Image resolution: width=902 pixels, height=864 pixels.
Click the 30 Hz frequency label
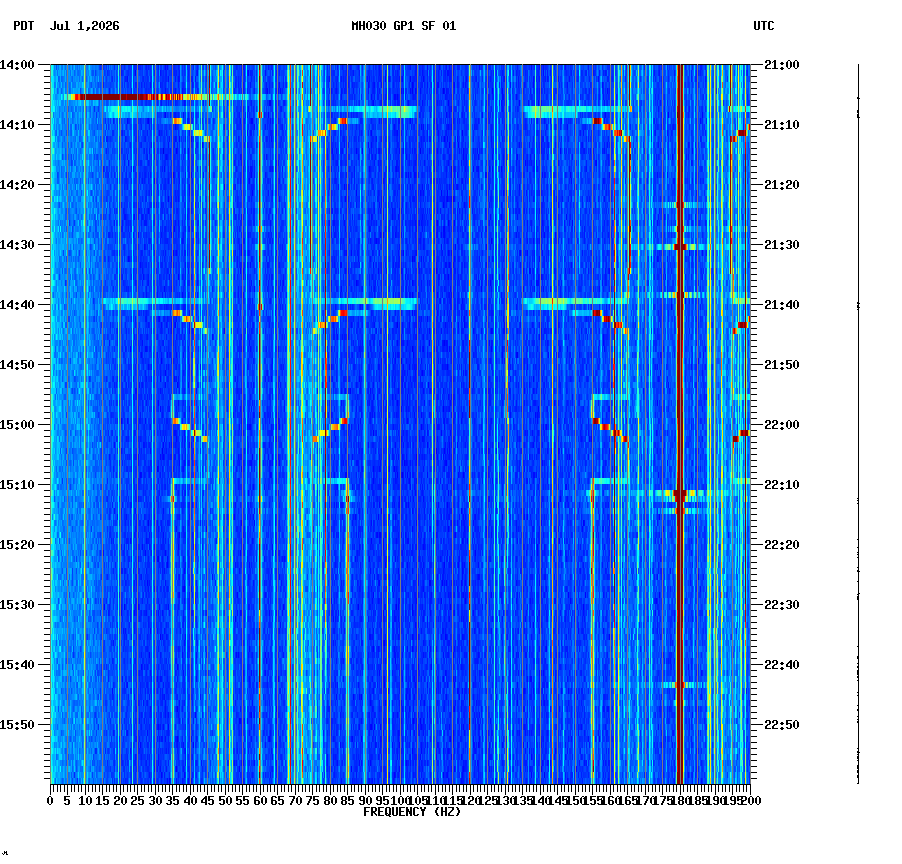155,801
